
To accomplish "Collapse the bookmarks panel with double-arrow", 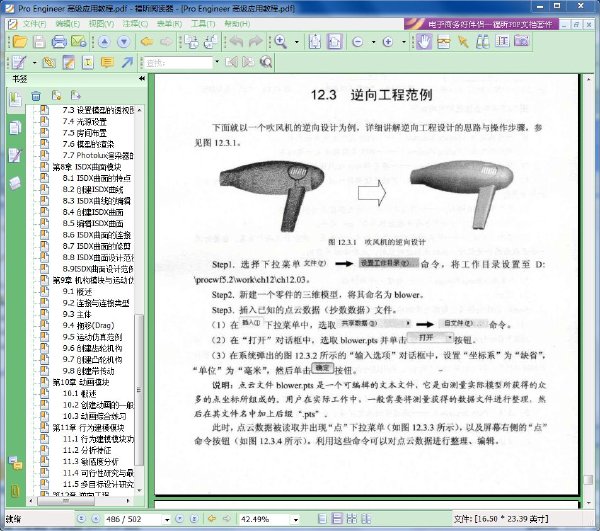I will [142, 79].
